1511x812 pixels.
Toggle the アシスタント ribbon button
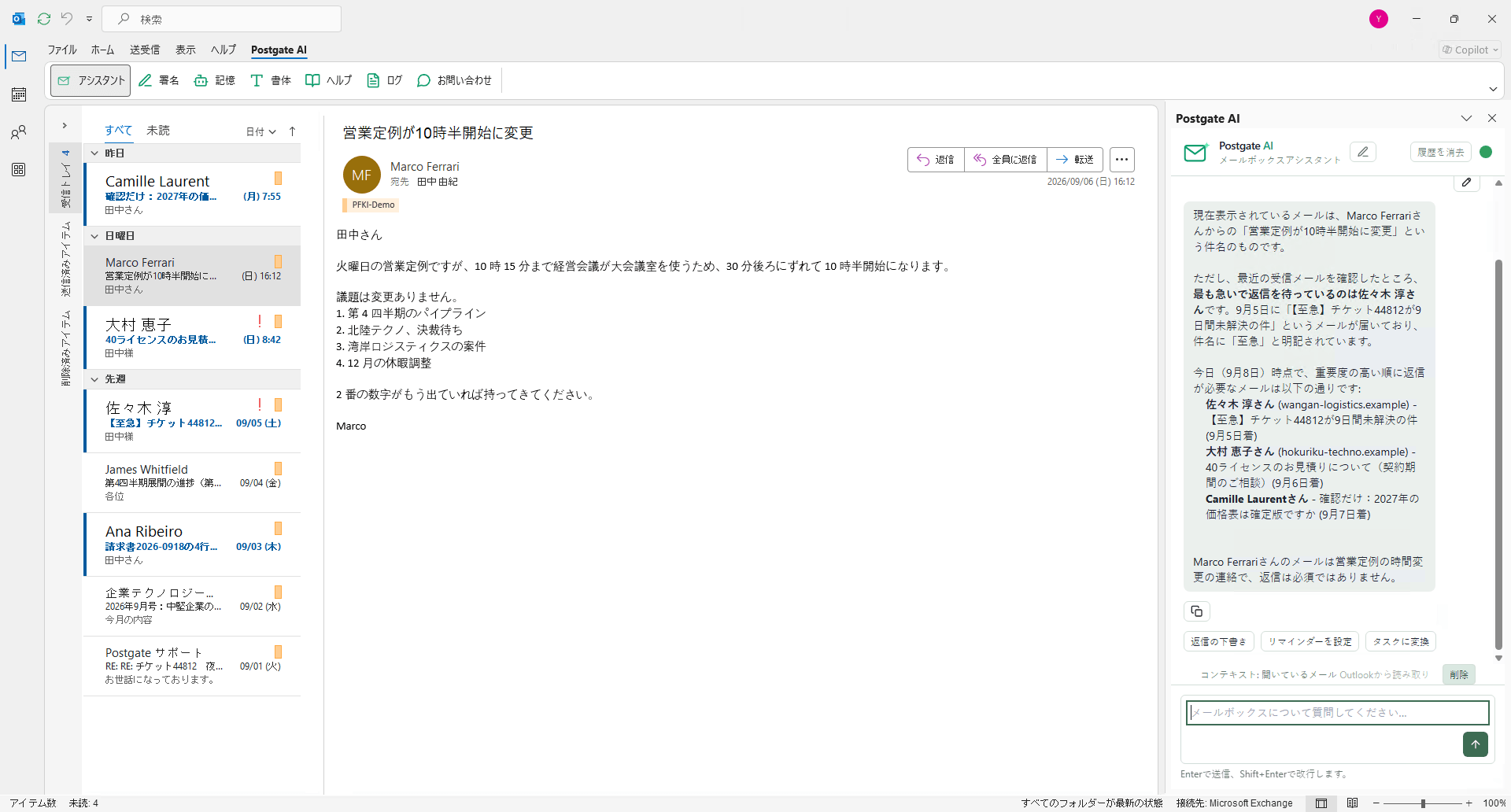click(x=91, y=80)
